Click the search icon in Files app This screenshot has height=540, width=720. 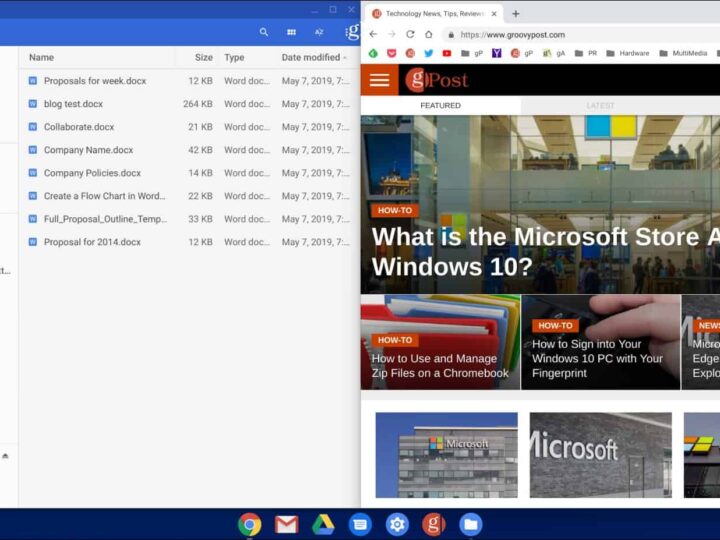point(264,32)
